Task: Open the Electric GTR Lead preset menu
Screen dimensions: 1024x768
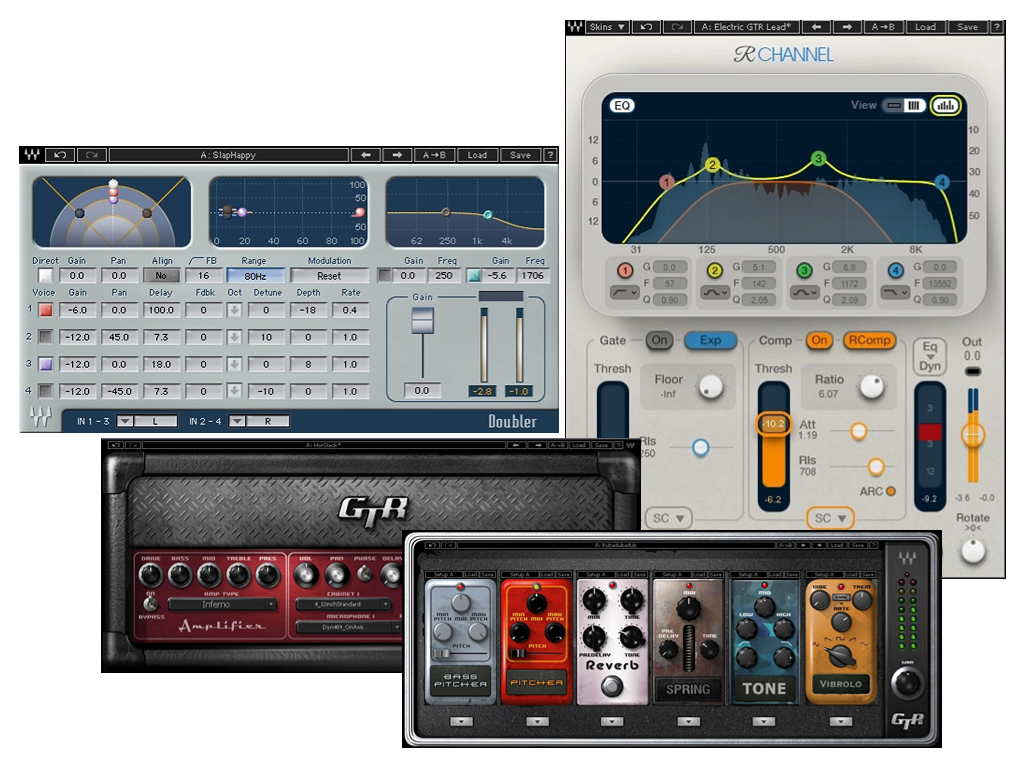Action: [x=746, y=27]
